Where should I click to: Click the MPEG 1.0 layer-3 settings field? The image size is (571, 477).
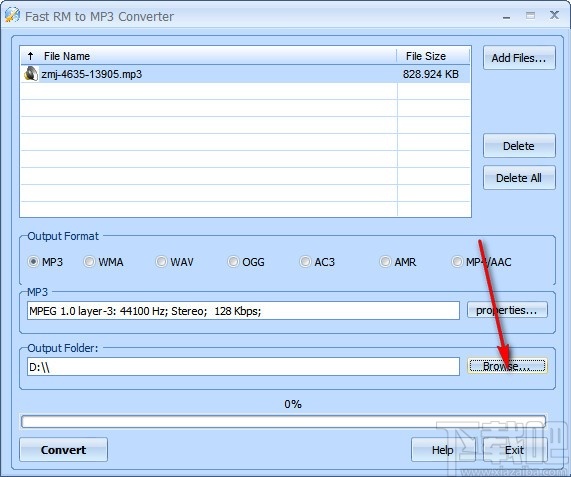pyautogui.click(x=243, y=311)
